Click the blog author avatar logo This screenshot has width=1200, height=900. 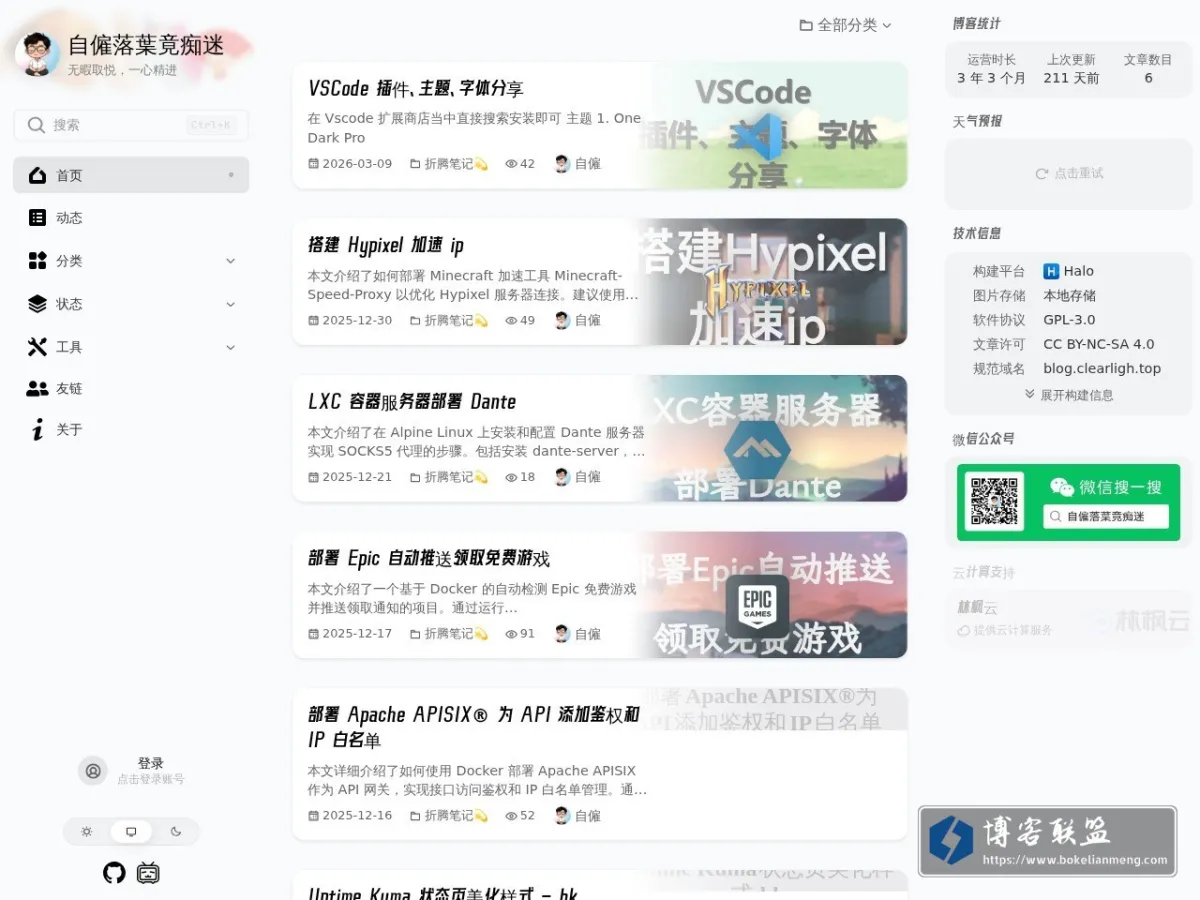38,53
